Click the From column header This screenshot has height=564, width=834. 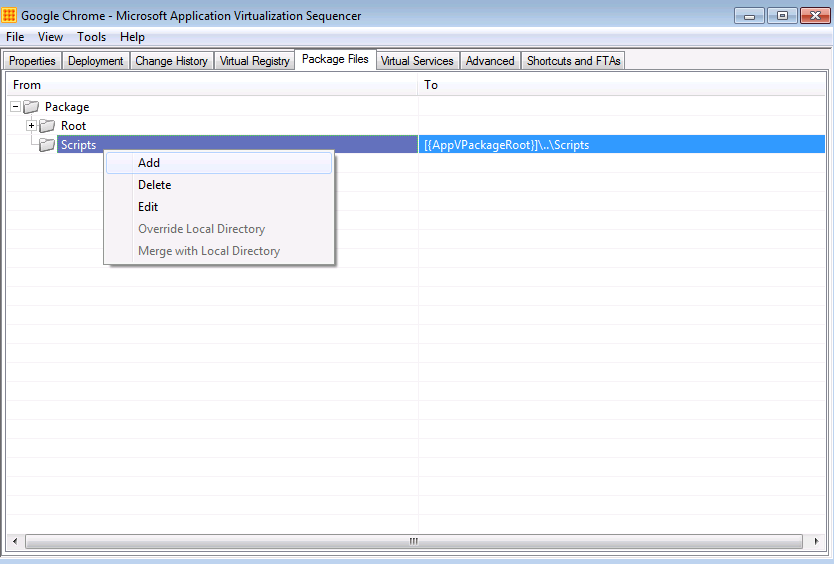(x=212, y=85)
